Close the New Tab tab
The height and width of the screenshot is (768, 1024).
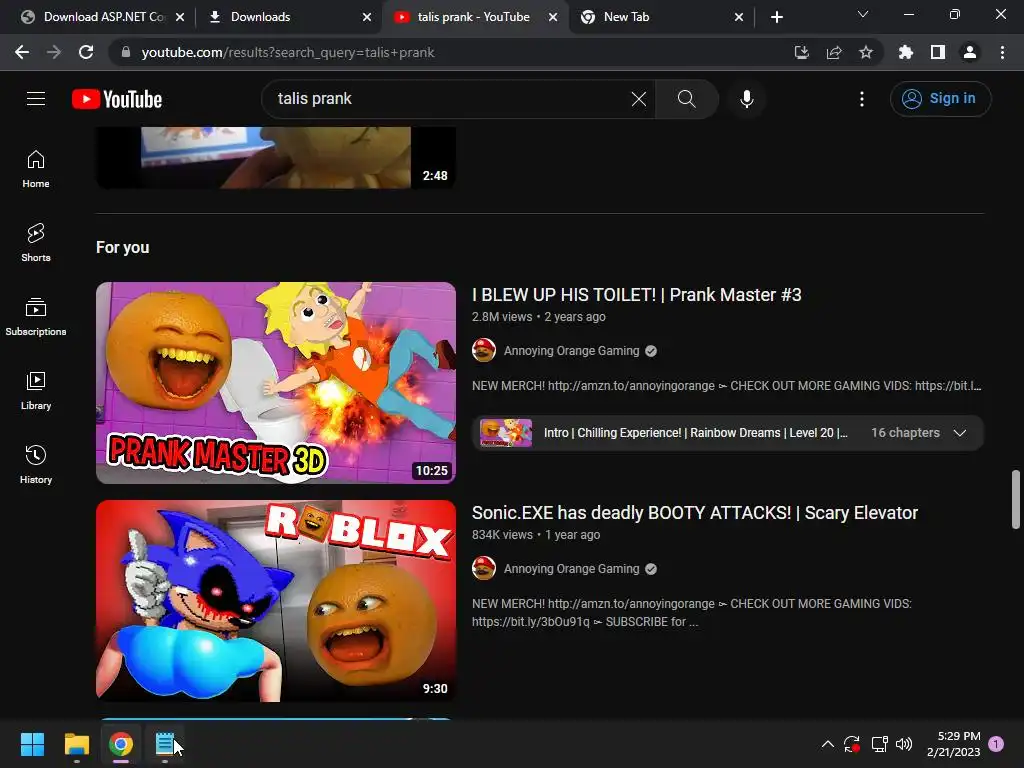(x=739, y=17)
